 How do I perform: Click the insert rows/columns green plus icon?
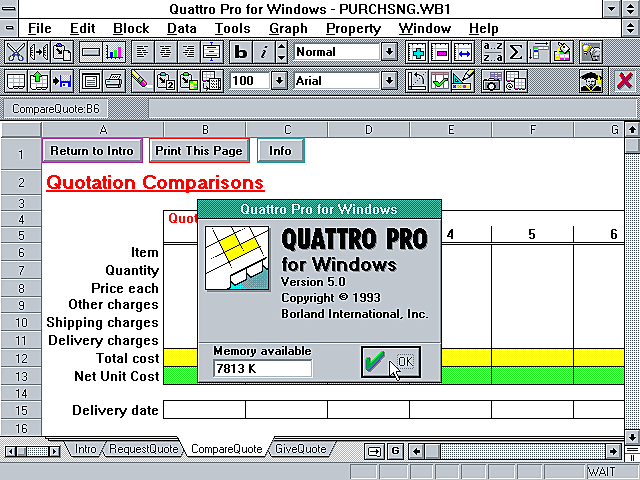417,52
